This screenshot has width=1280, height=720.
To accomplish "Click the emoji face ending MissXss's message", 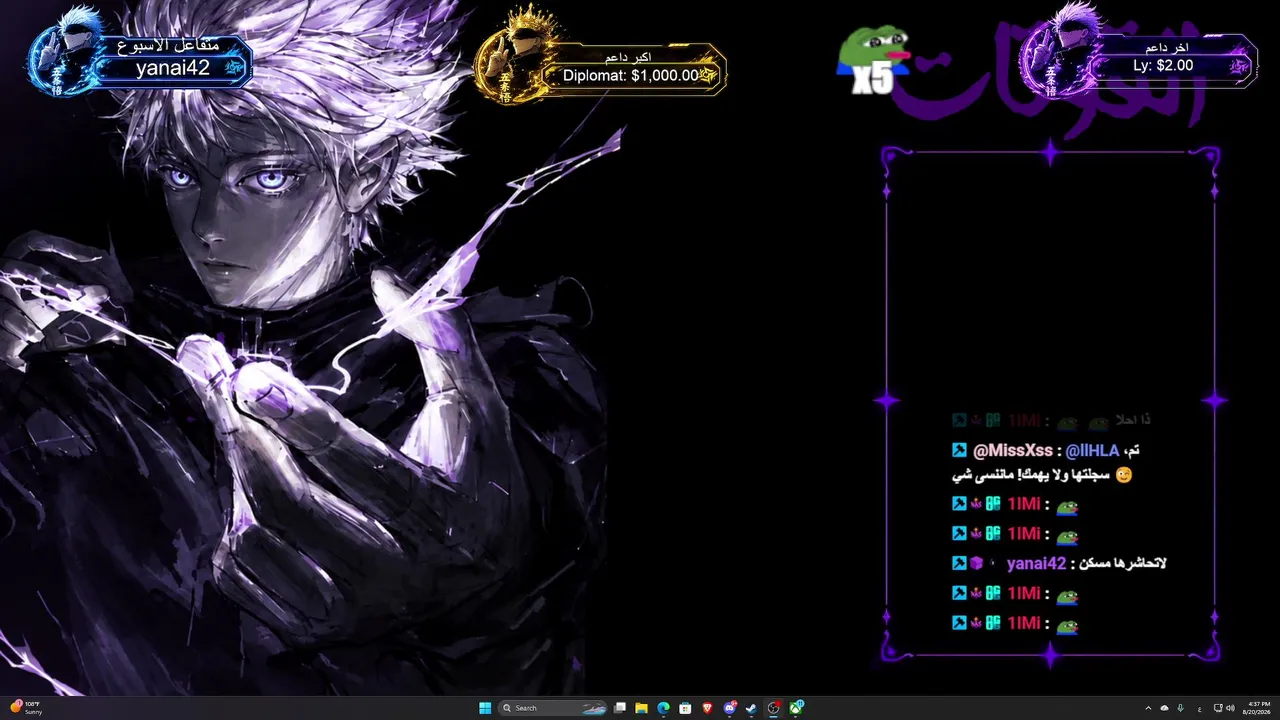I will [1123, 475].
